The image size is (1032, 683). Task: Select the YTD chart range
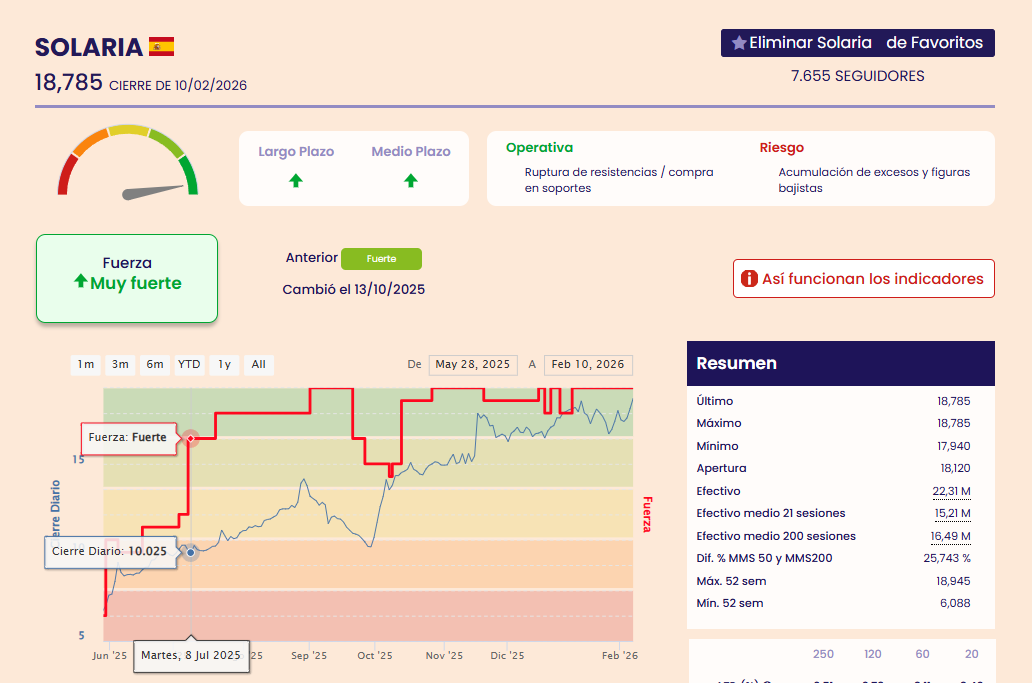[x=190, y=365]
